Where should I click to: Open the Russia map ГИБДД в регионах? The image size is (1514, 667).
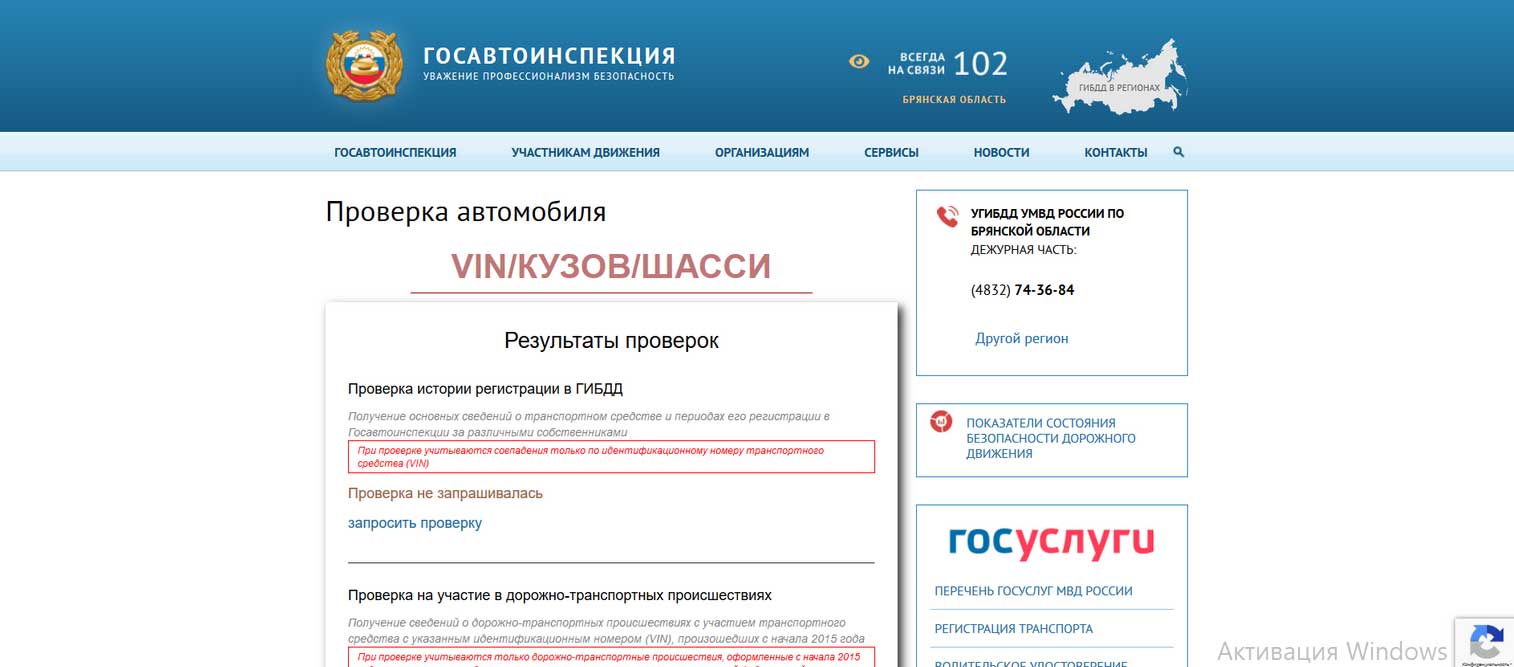coord(1120,76)
